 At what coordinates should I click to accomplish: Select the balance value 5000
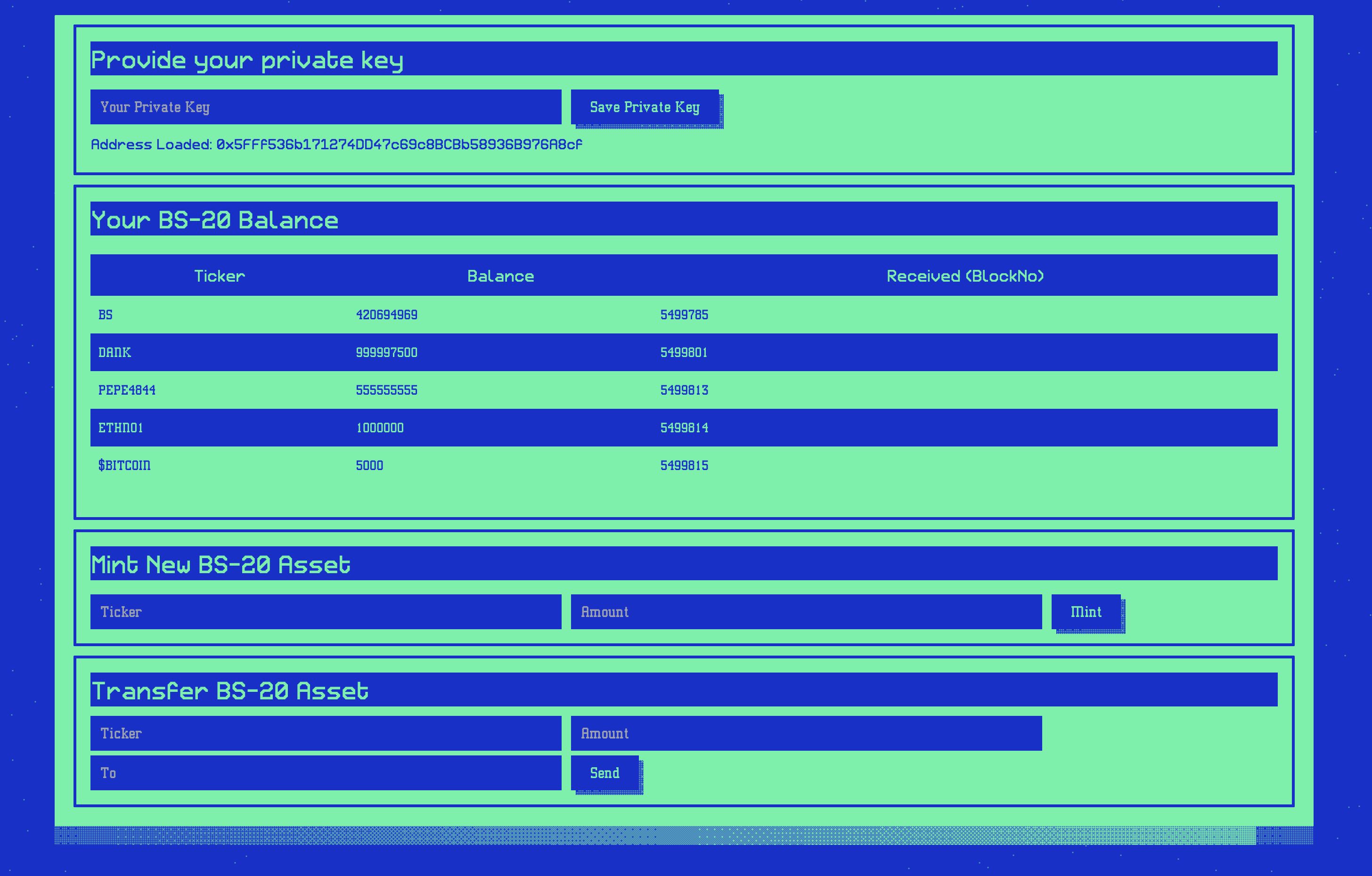[369, 465]
